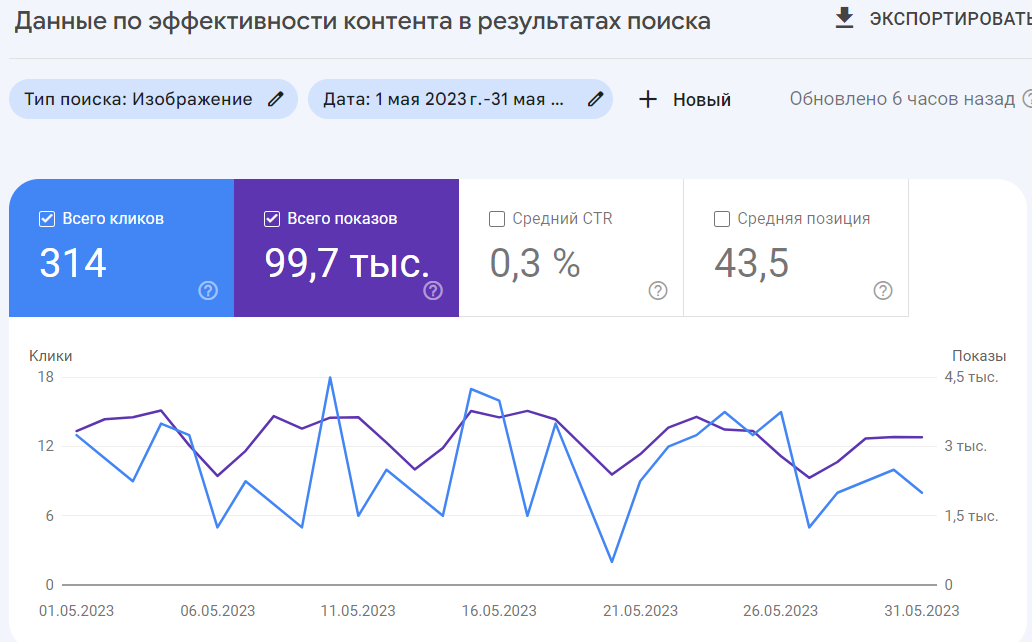
Task: Enable the Средний CTR checkbox
Action: pyautogui.click(x=498, y=217)
